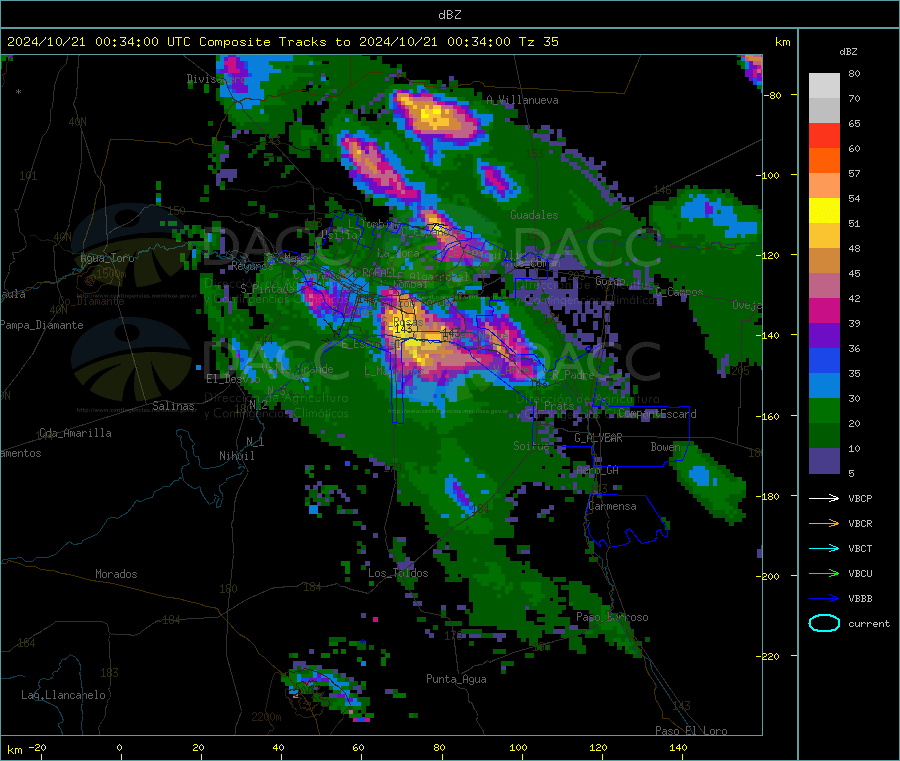Click the 'Nihuil' map label
The height and width of the screenshot is (761, 900).
(236, 456)
